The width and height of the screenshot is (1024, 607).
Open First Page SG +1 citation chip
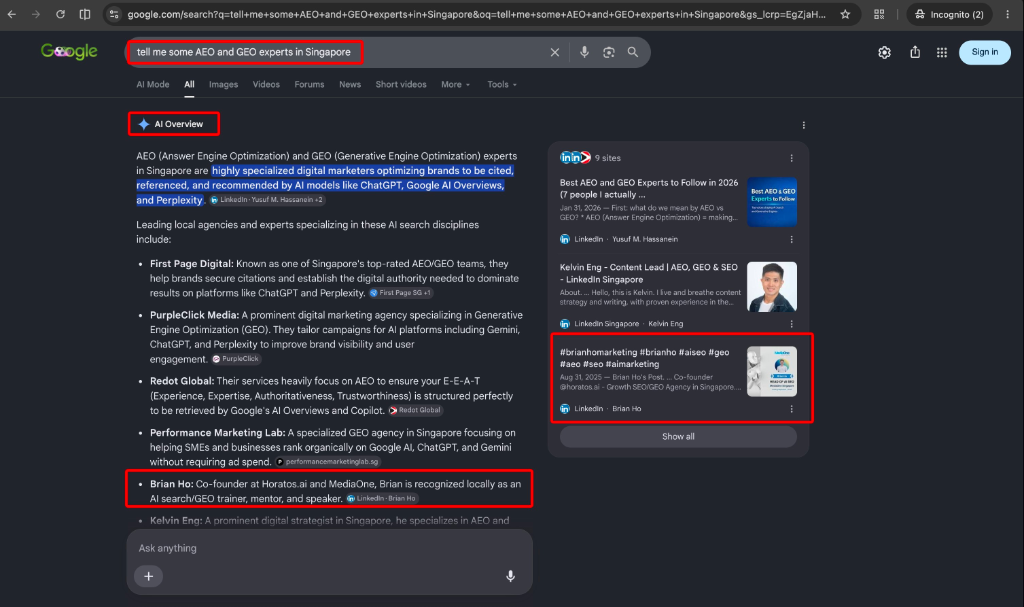(x=400, y=293)
